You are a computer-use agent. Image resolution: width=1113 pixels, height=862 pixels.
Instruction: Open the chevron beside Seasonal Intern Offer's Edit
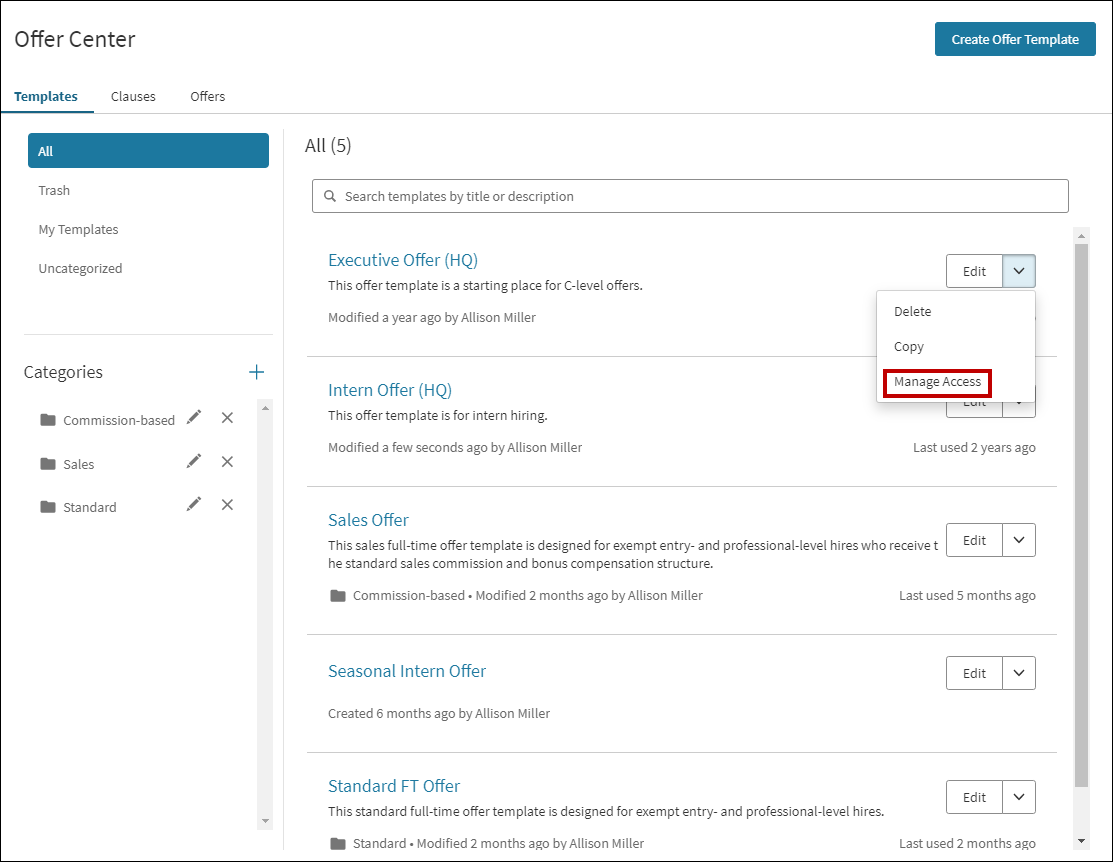1018,672
